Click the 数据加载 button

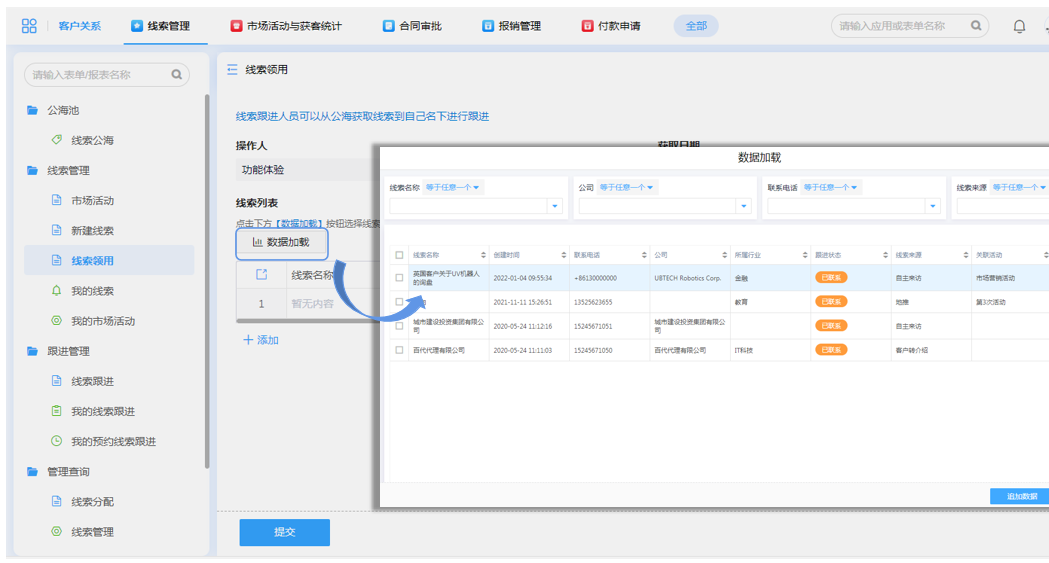[281, 242]
